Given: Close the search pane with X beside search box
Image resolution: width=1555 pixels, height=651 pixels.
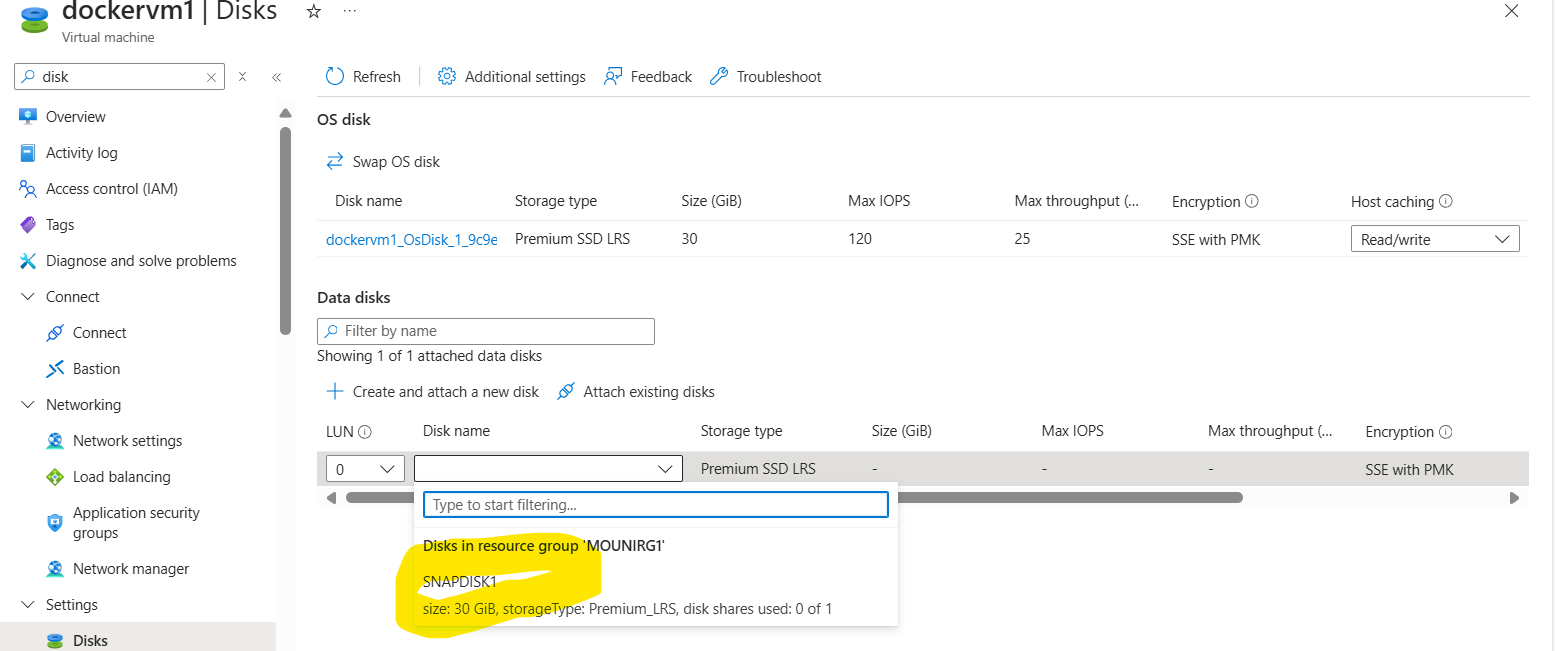Looking at the screenshot, I should (242, 77).
